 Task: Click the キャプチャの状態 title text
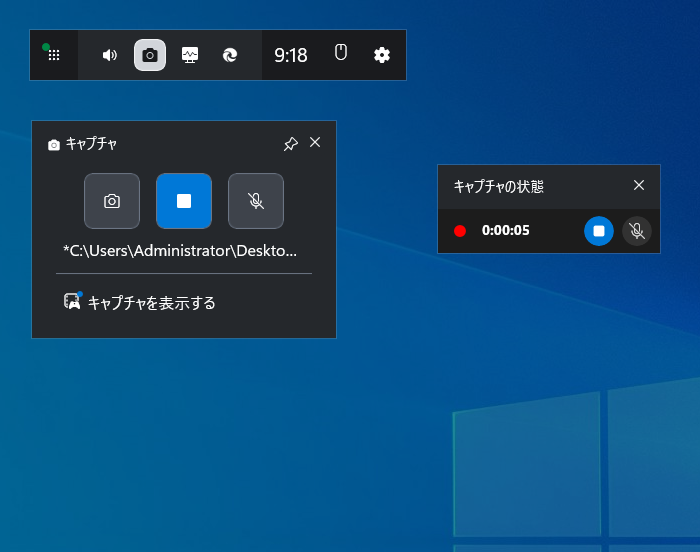499,186
